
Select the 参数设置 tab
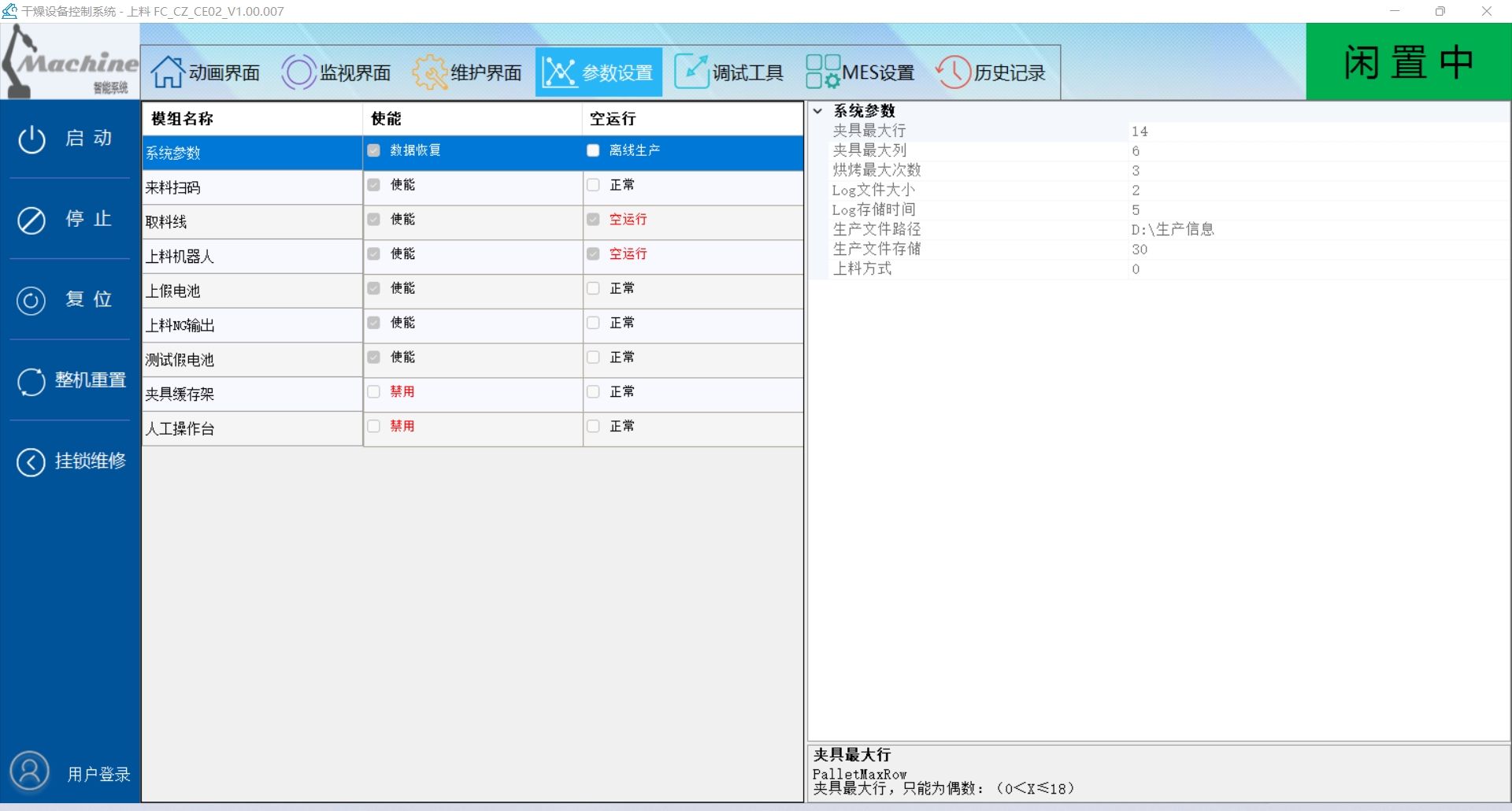click(x=598, y=72)
